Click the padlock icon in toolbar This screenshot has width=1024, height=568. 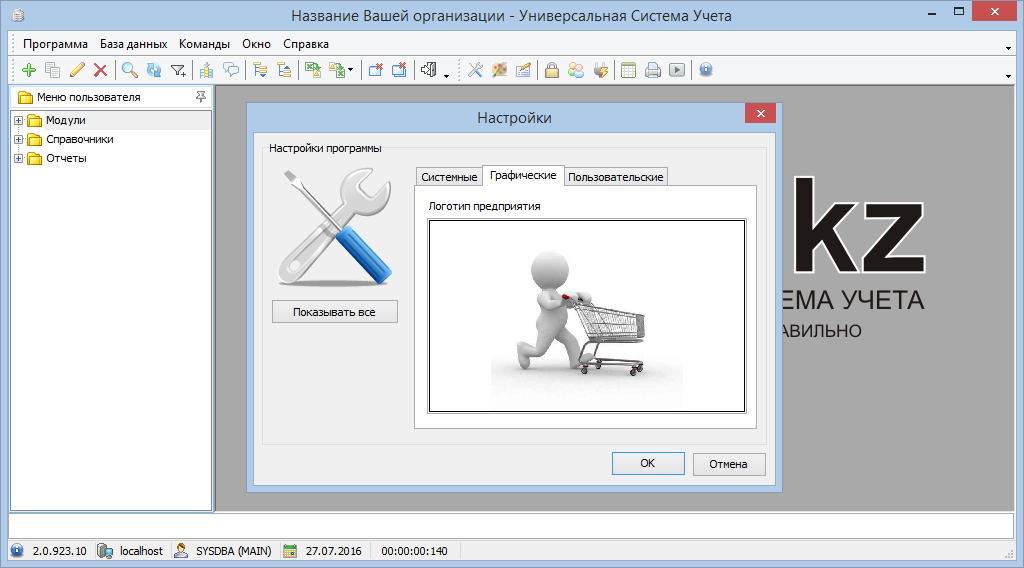tap(551, 70)
